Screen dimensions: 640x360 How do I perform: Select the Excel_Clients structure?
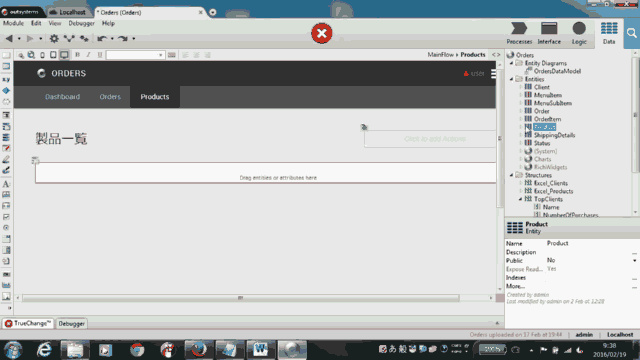pos(551,183)
